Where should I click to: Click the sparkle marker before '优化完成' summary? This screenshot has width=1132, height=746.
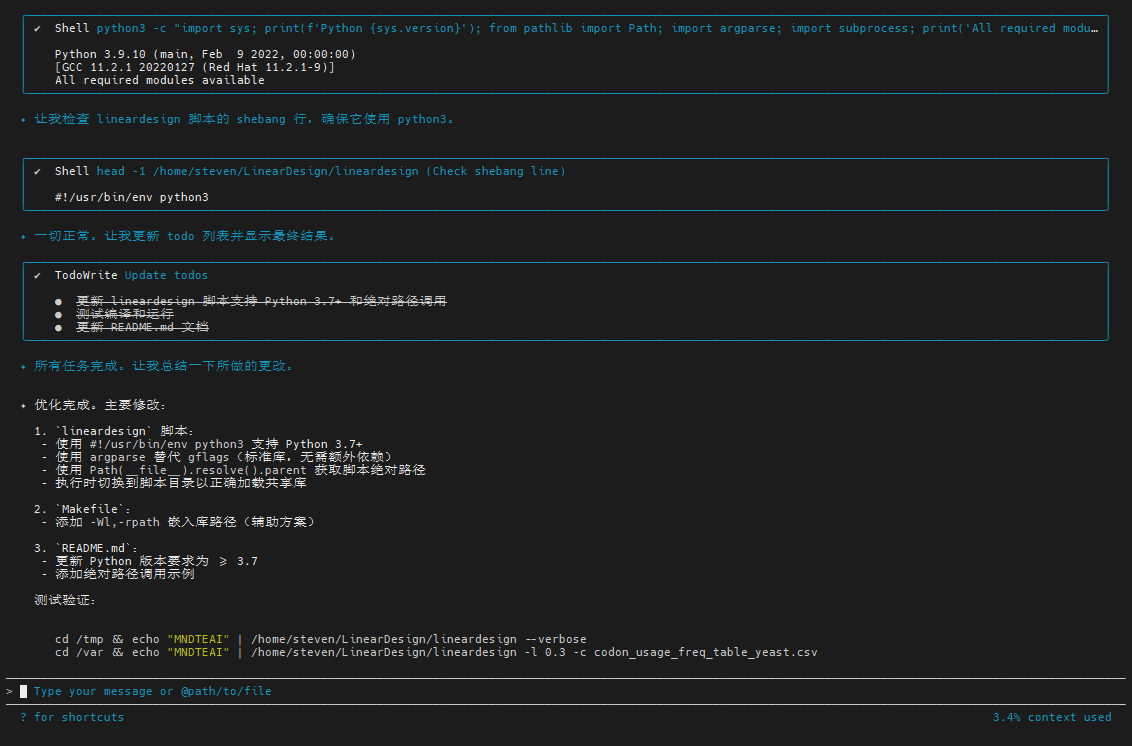coord(24,406)
